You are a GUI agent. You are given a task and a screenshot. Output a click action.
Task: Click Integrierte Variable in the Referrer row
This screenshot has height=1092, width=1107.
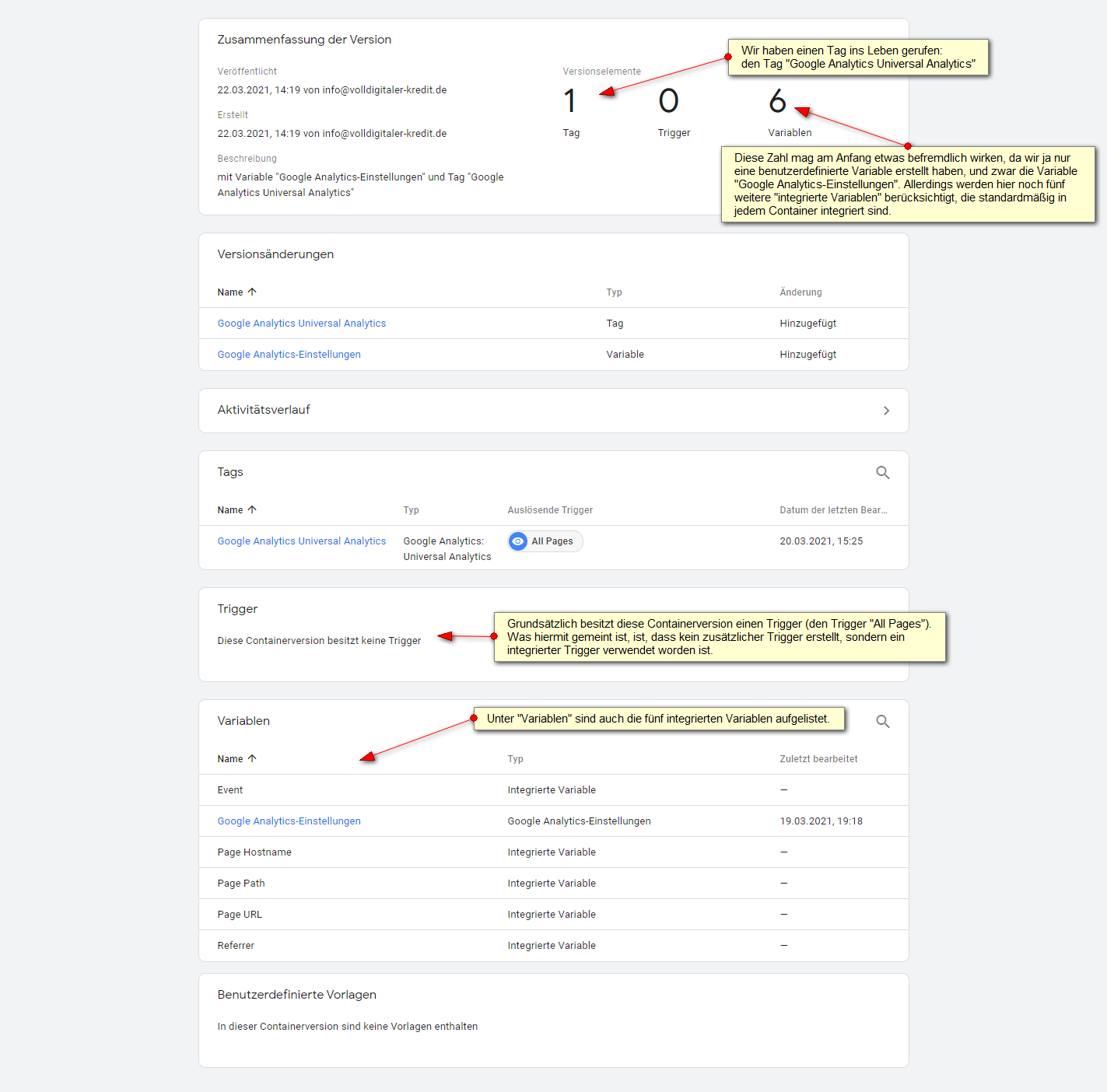[x=552, y=946]
